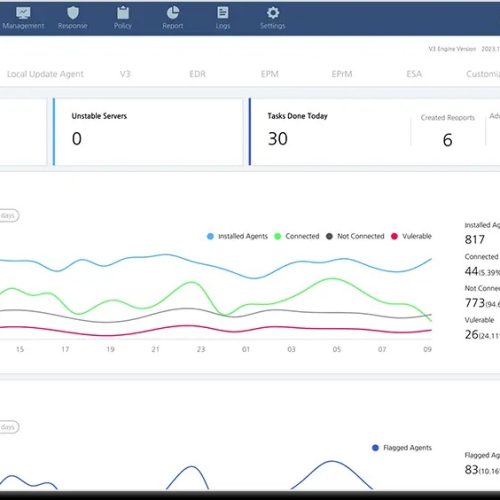This screenshot has height=500, width=500.
Task: Toggle Installed Agents series in chart legend
Action: coord(210,236)
